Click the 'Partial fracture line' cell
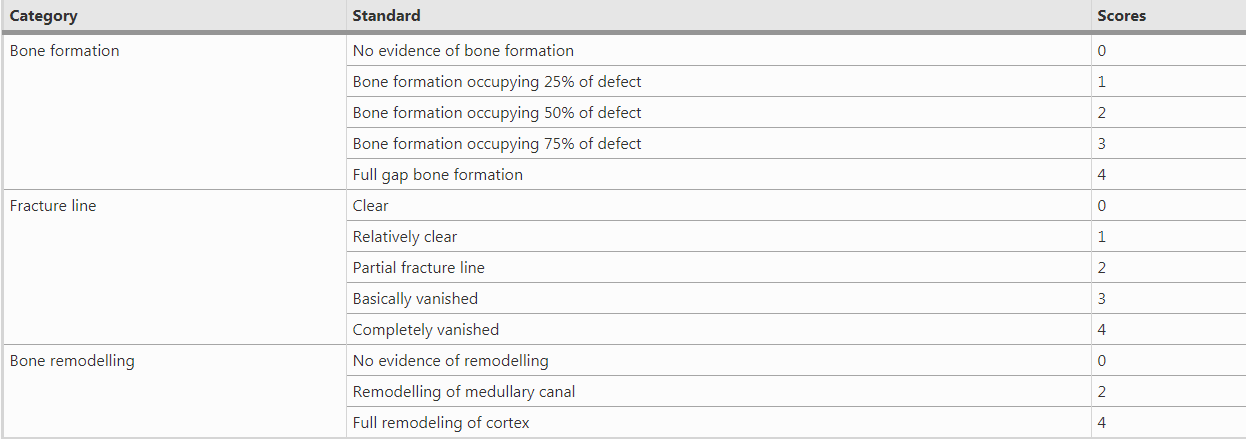Screen dimensions: 1246x439 point(419,268)
